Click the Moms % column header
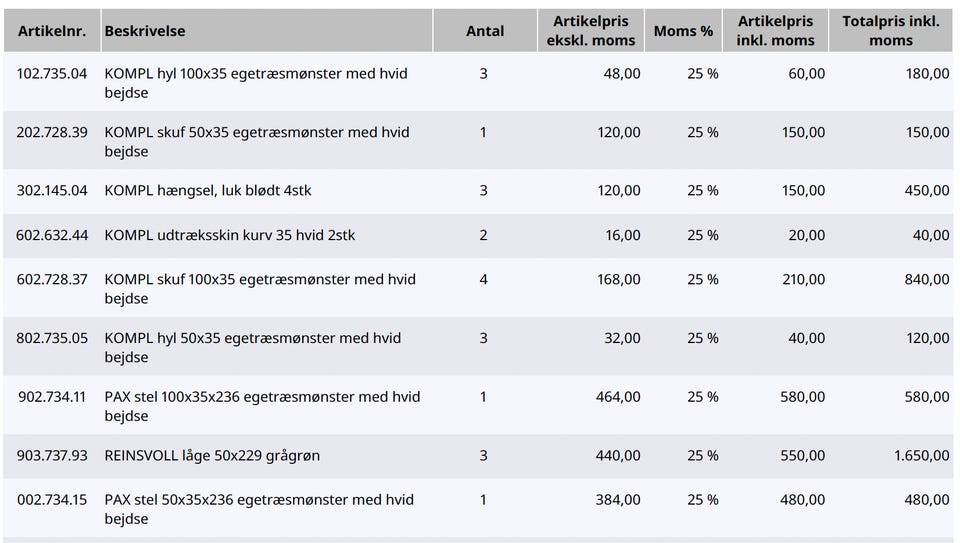The height and width of the screenshot is (543, 960). pos(683,31)
